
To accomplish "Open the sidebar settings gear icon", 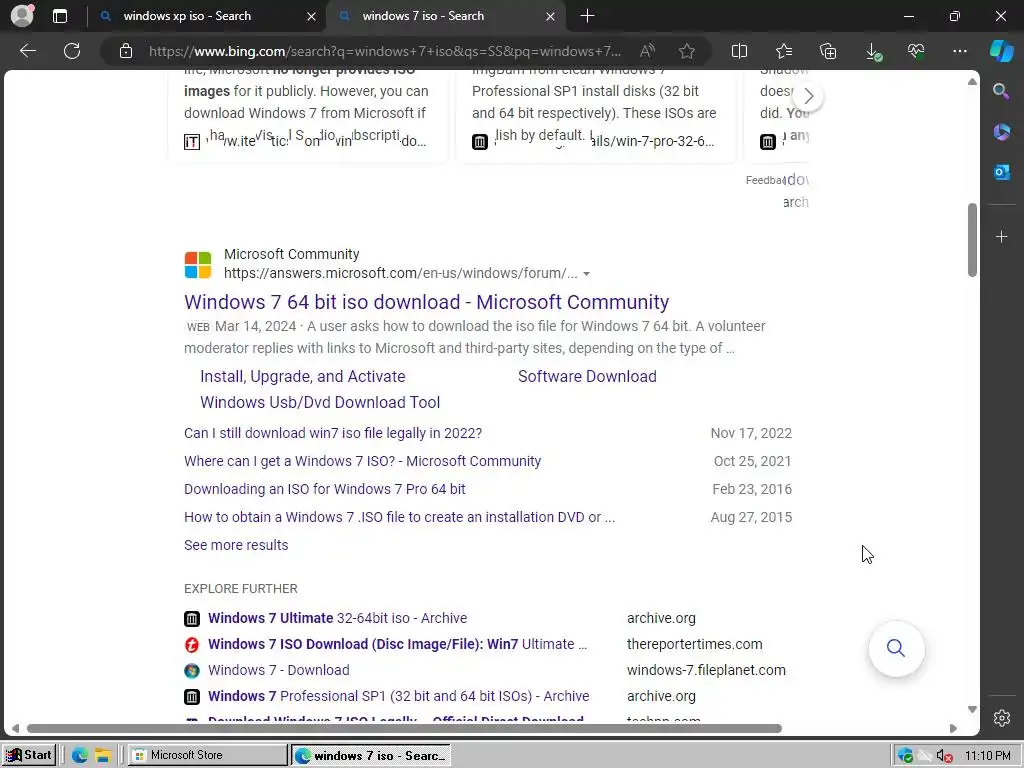I will coord(1001,718).
